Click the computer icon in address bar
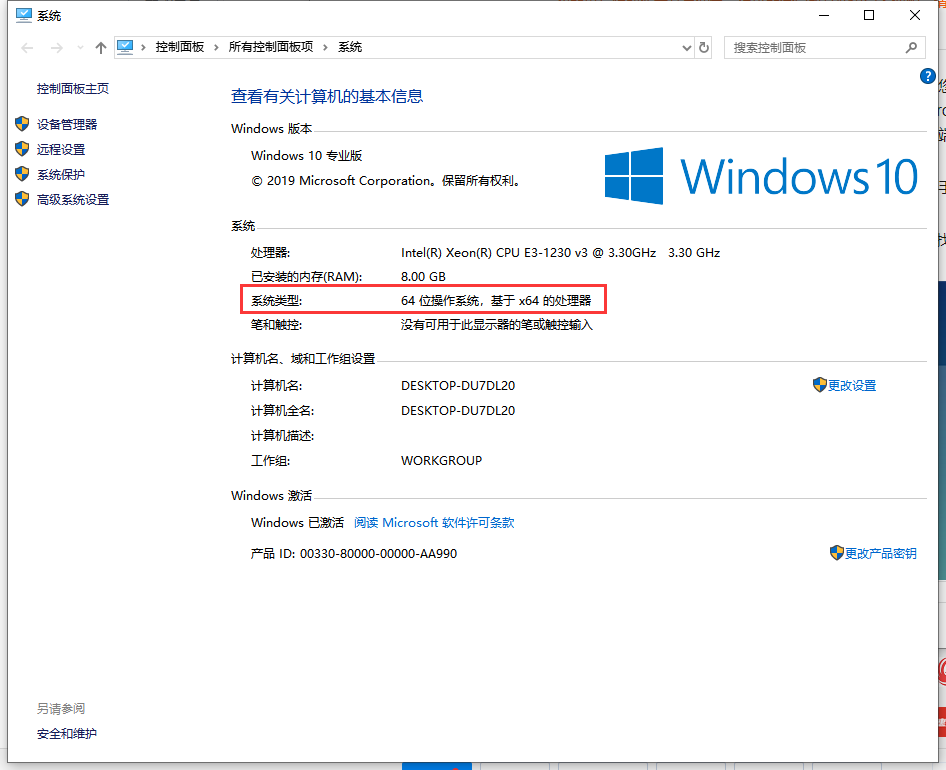 [x=126, y=47]
